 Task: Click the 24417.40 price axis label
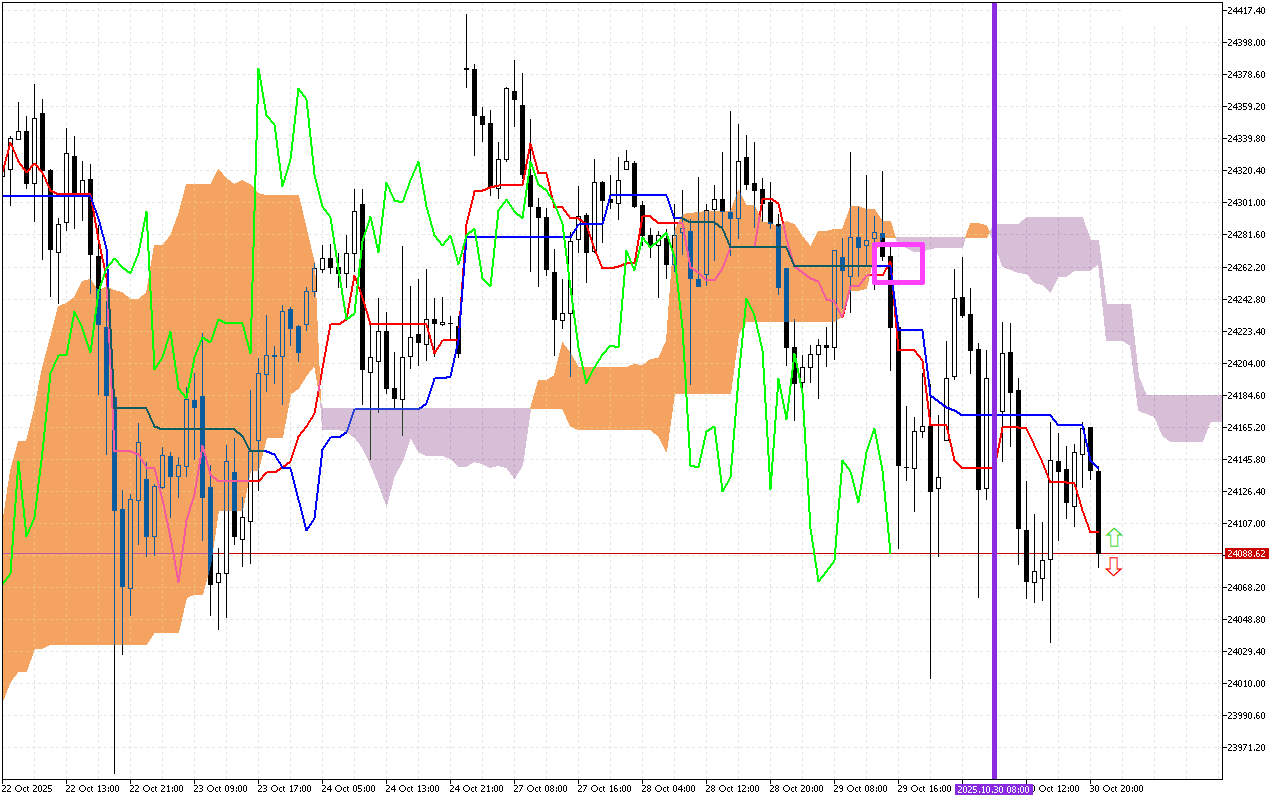coord(1246,10)
